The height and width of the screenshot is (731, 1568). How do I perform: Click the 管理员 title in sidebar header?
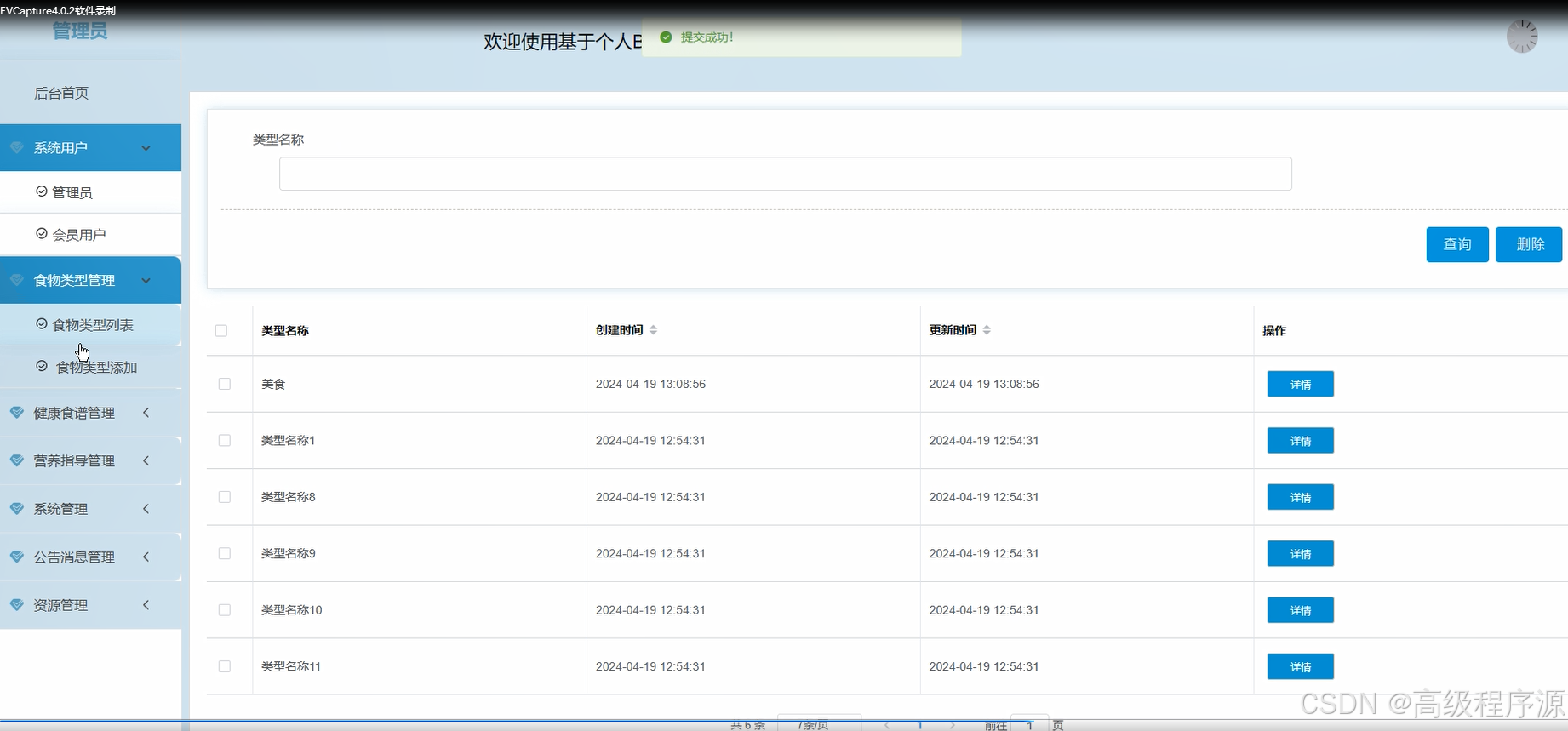pos(80,31)
